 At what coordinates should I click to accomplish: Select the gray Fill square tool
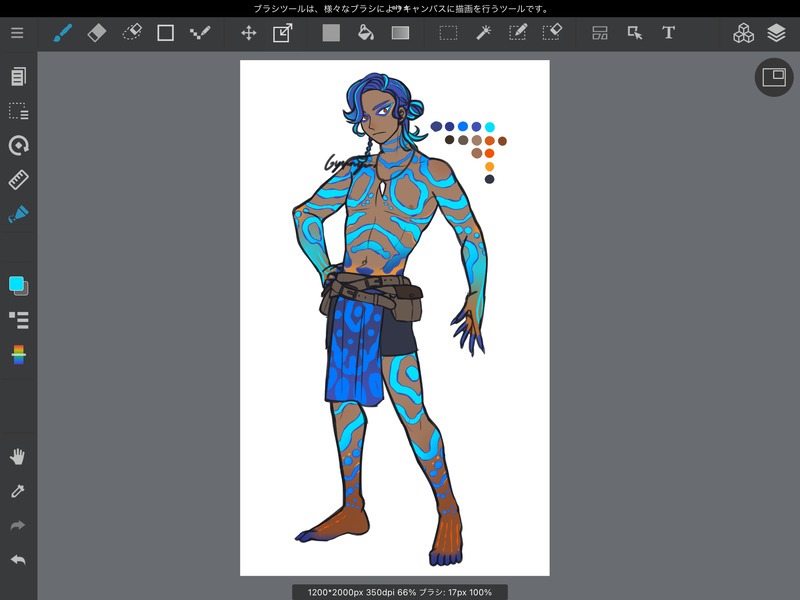click(331, 33)
